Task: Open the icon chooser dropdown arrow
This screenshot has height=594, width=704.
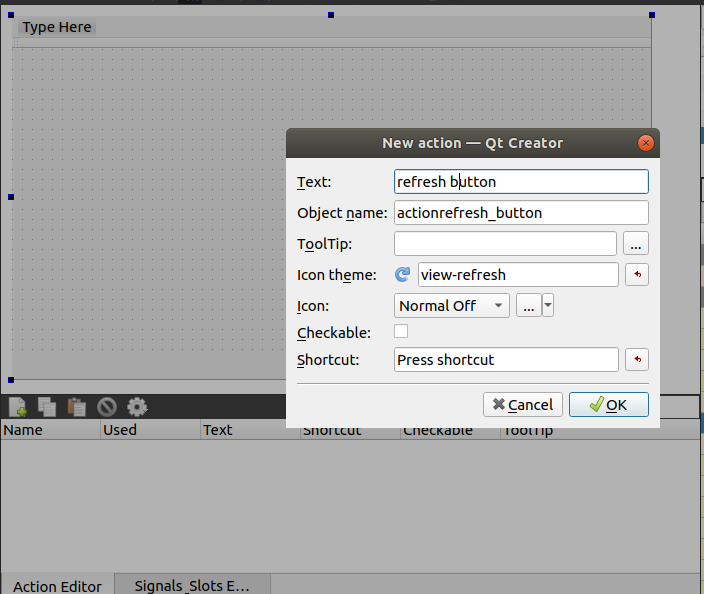Action: coord(548,305)
